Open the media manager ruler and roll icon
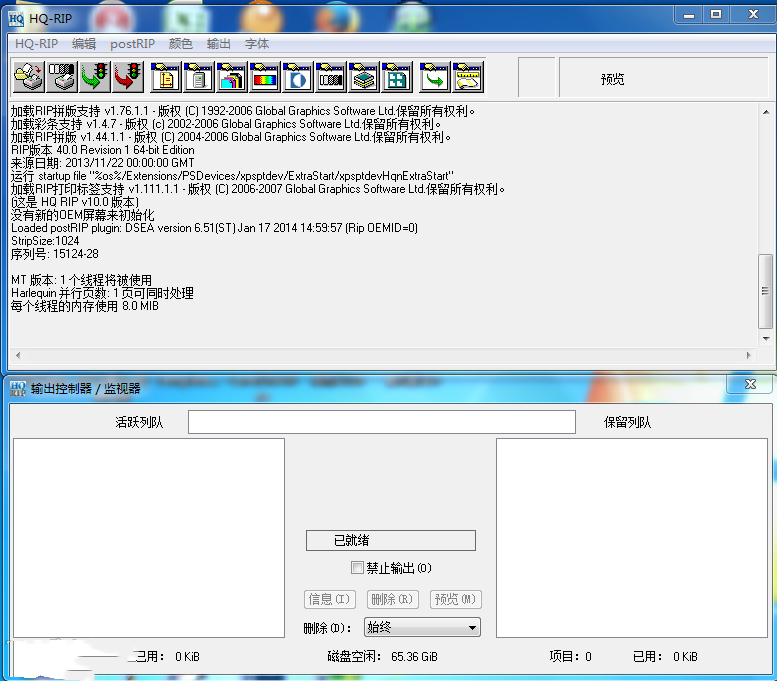 tap(467, 77)
